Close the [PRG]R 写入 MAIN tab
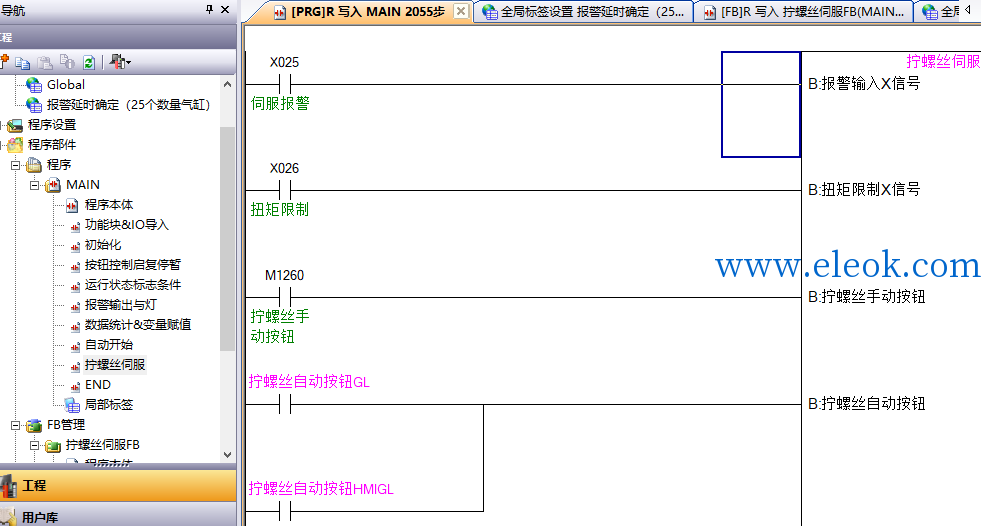The height and width of the screenshot is (526, 981). [x=460, y=11]
